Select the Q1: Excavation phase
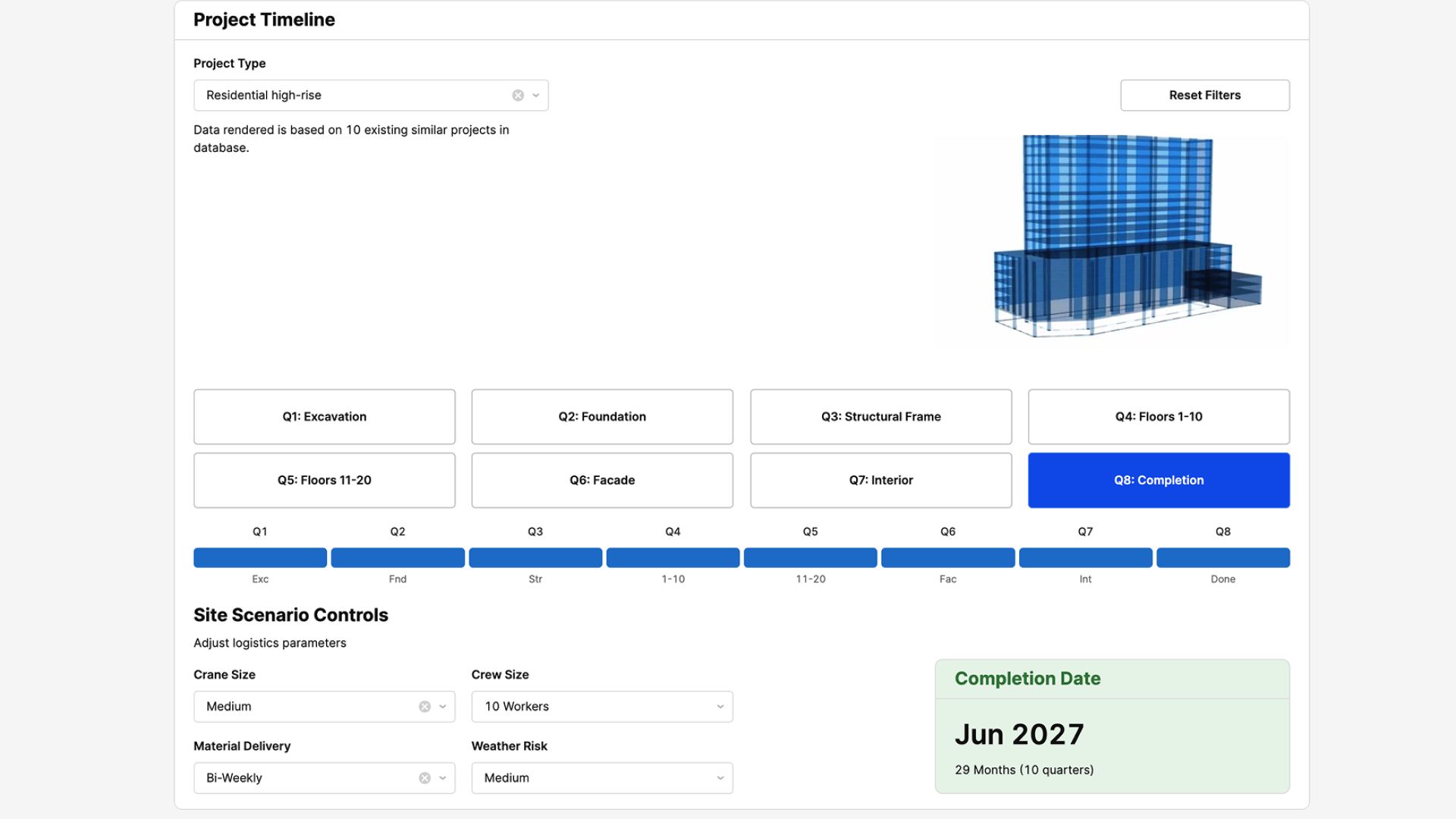 pos(325,417)
